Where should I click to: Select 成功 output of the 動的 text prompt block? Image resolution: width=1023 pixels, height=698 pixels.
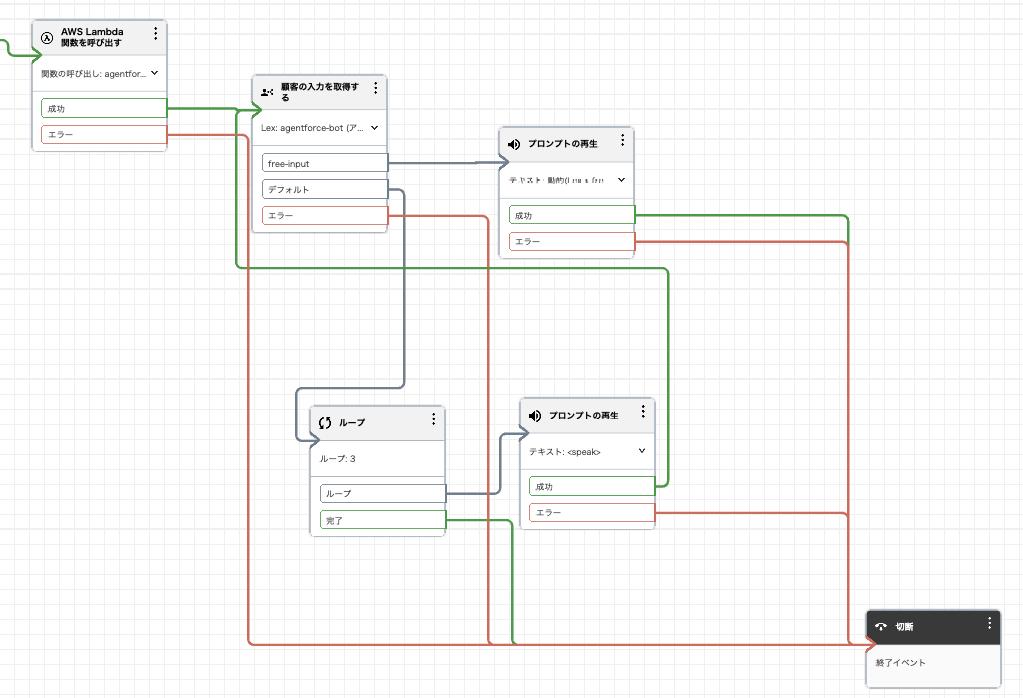(572, 215)
